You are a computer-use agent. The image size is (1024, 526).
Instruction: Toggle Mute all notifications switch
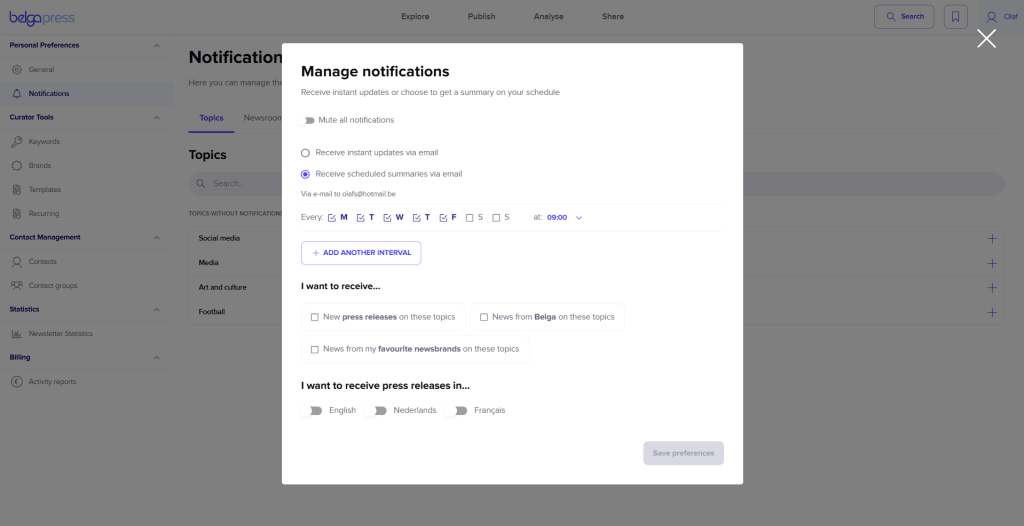coord(306,120)
